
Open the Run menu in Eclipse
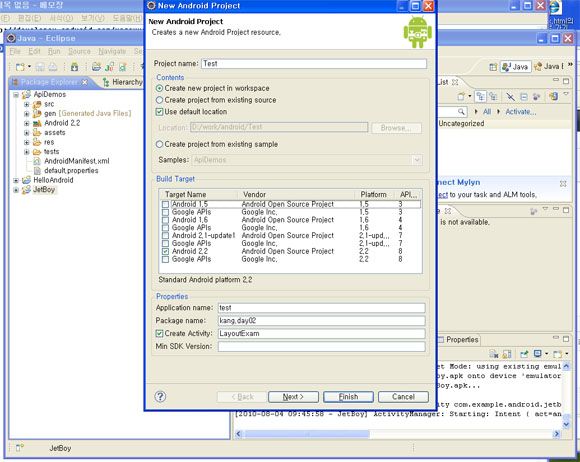coord(54,51)
